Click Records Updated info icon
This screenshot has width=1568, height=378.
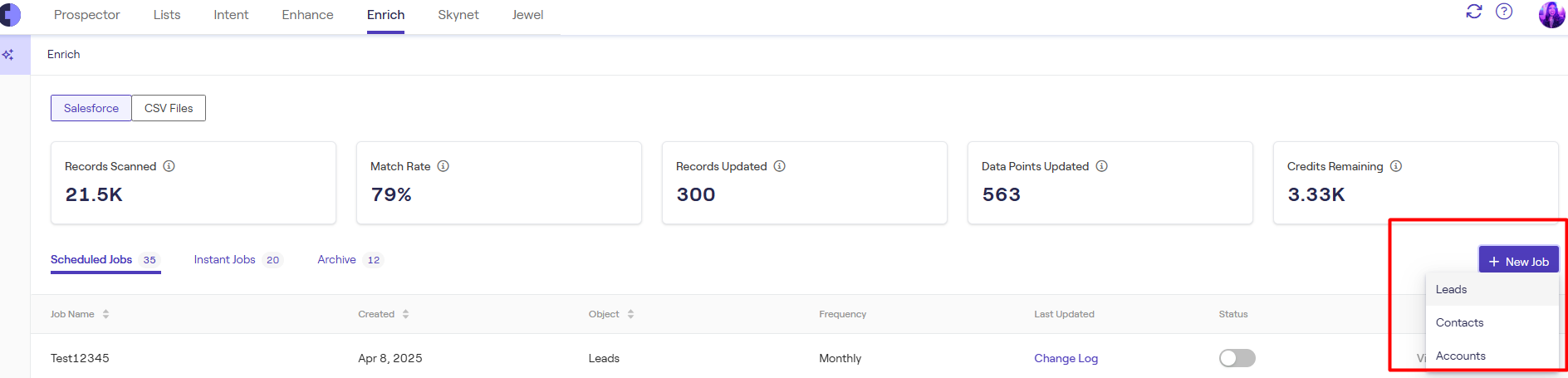click(x=780, y=166)
